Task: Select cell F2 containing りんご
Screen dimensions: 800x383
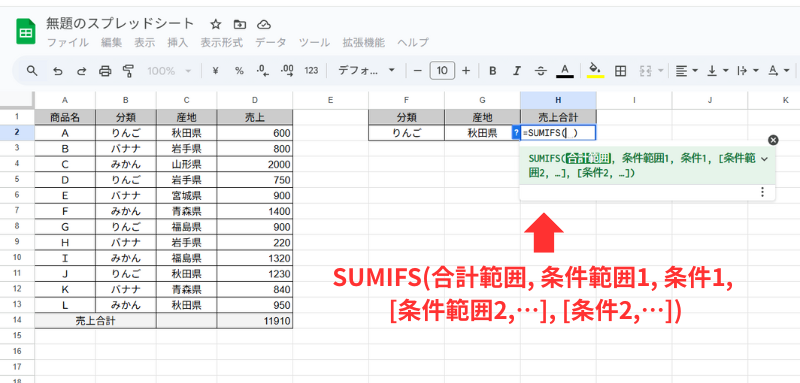Action: [x=407, y=133]
